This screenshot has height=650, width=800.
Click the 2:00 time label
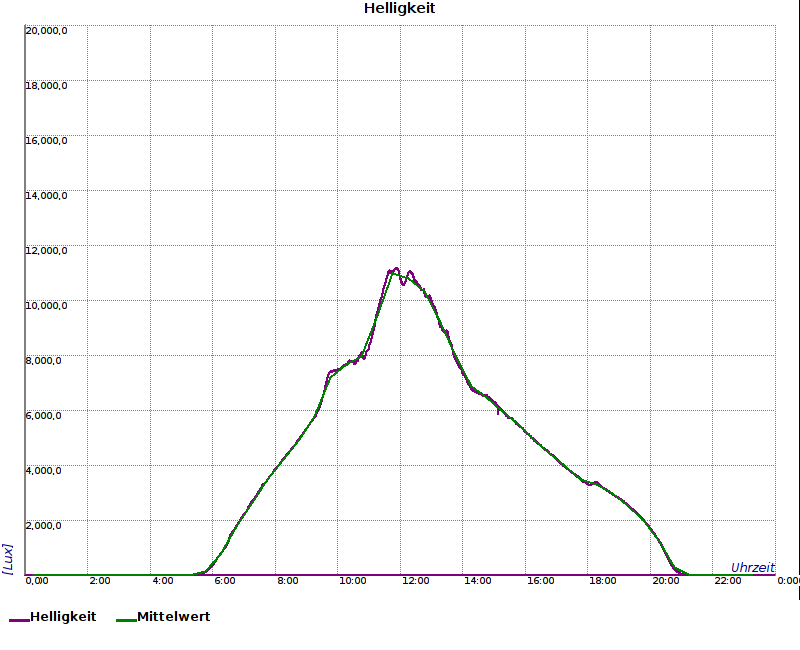[100, 581]
